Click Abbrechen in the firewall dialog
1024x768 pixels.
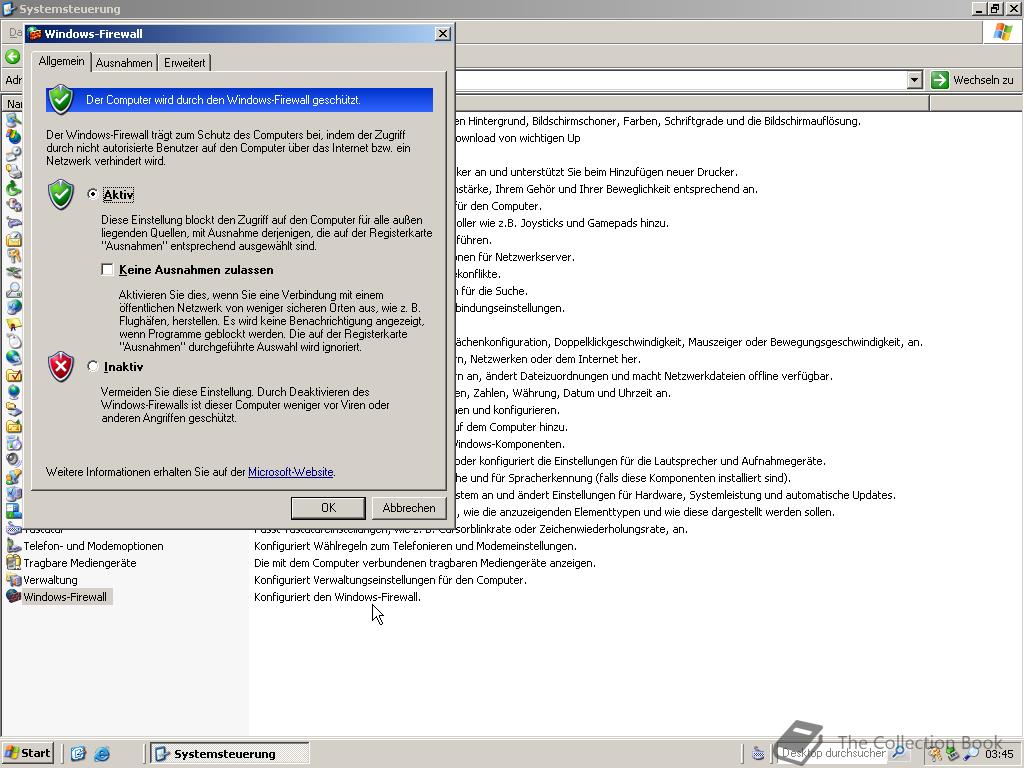(409, 507)
